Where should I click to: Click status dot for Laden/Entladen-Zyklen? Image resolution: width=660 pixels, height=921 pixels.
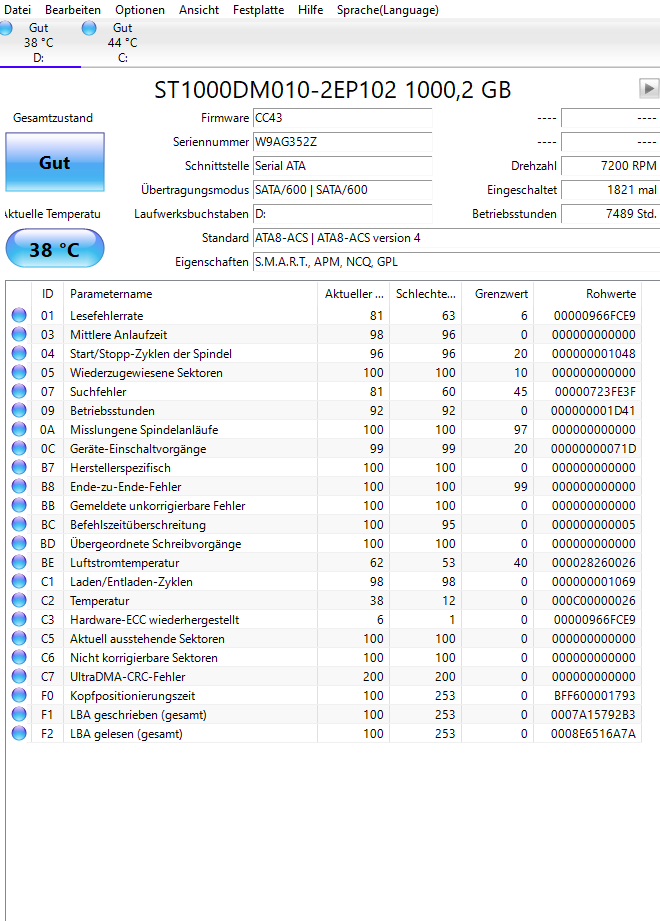(19, 581)
